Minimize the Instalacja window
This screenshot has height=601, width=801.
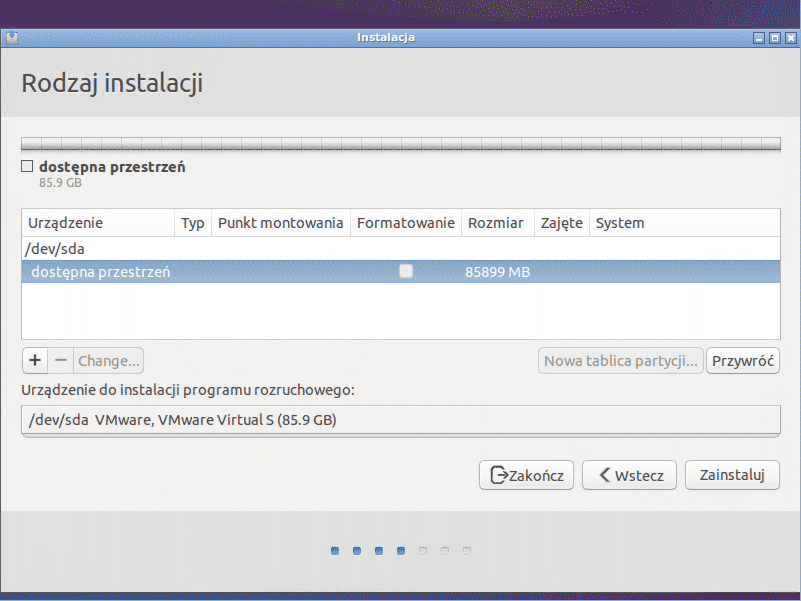pos(760,38)
